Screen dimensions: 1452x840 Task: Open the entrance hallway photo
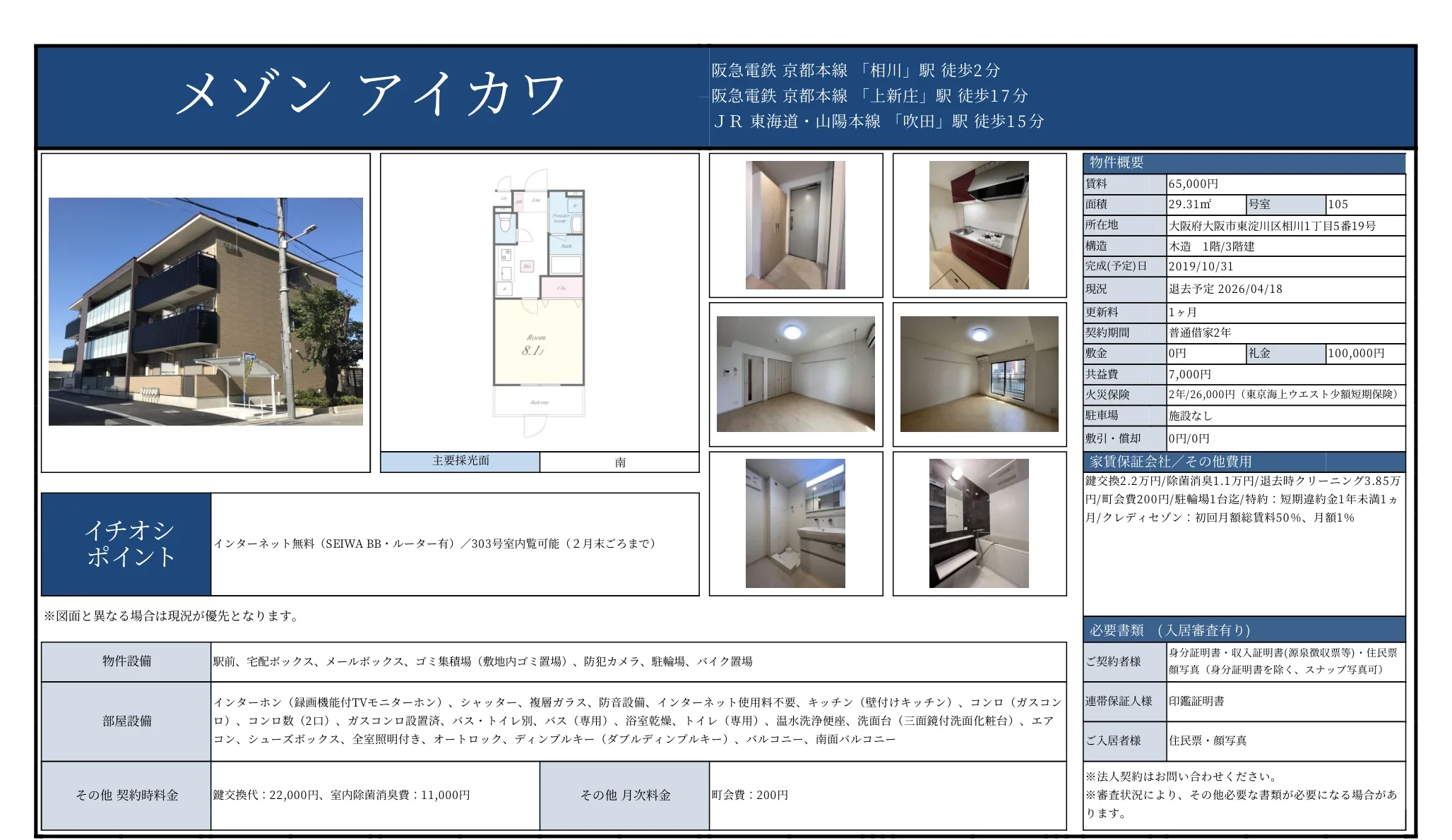click(x=795, y=225)
